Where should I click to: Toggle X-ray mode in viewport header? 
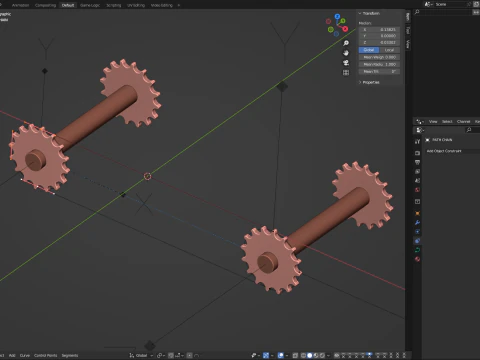295,355
